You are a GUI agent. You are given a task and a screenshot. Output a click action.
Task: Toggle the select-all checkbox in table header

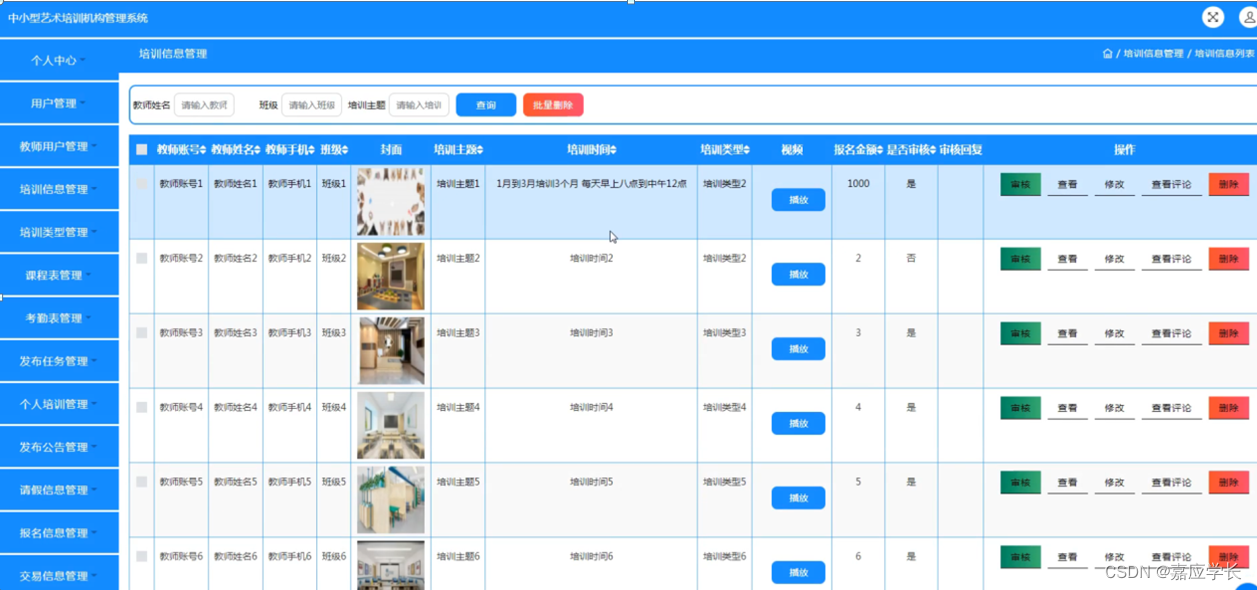point(142,150)
